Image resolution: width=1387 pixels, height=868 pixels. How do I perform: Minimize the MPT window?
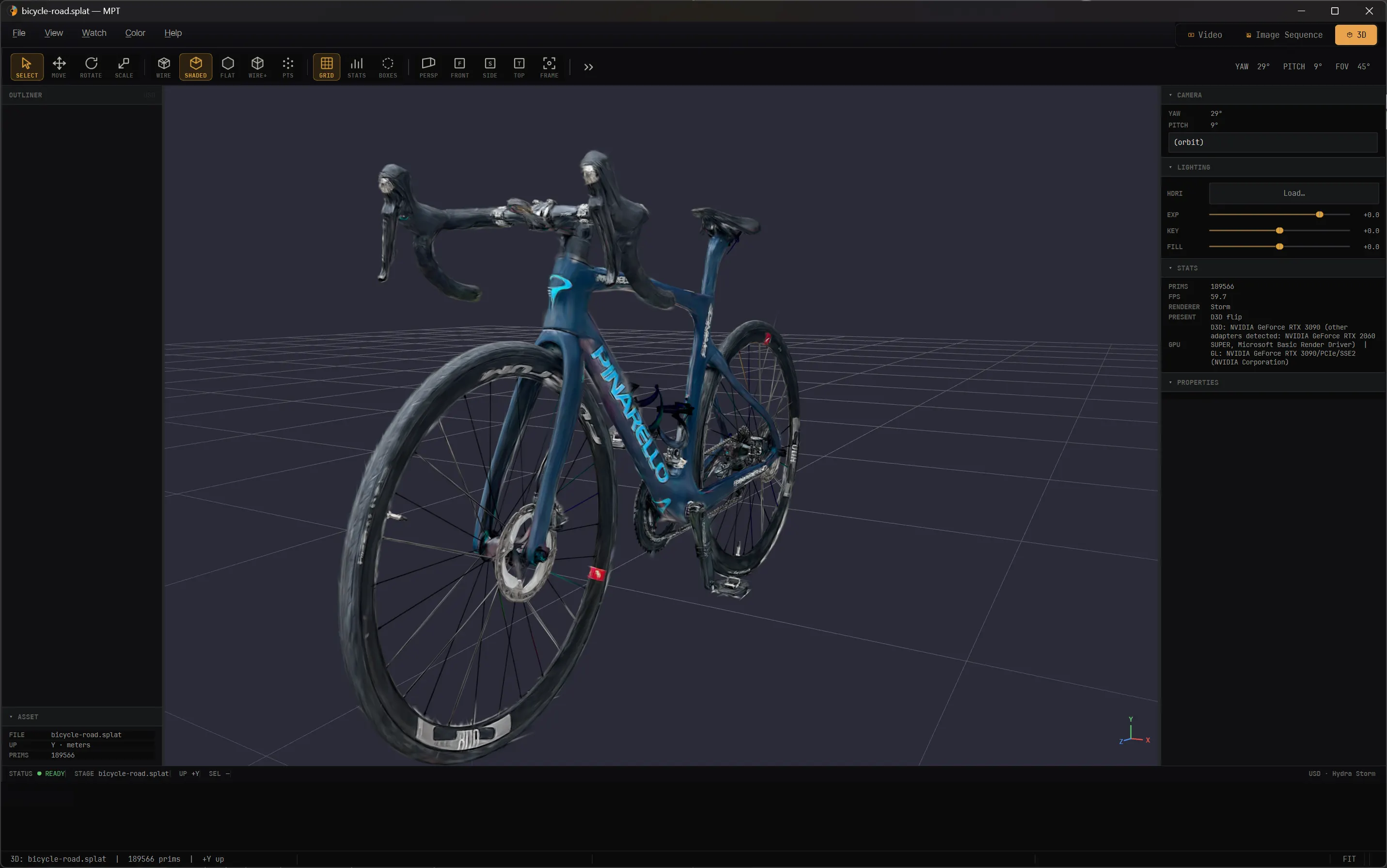coord(1301,11)
